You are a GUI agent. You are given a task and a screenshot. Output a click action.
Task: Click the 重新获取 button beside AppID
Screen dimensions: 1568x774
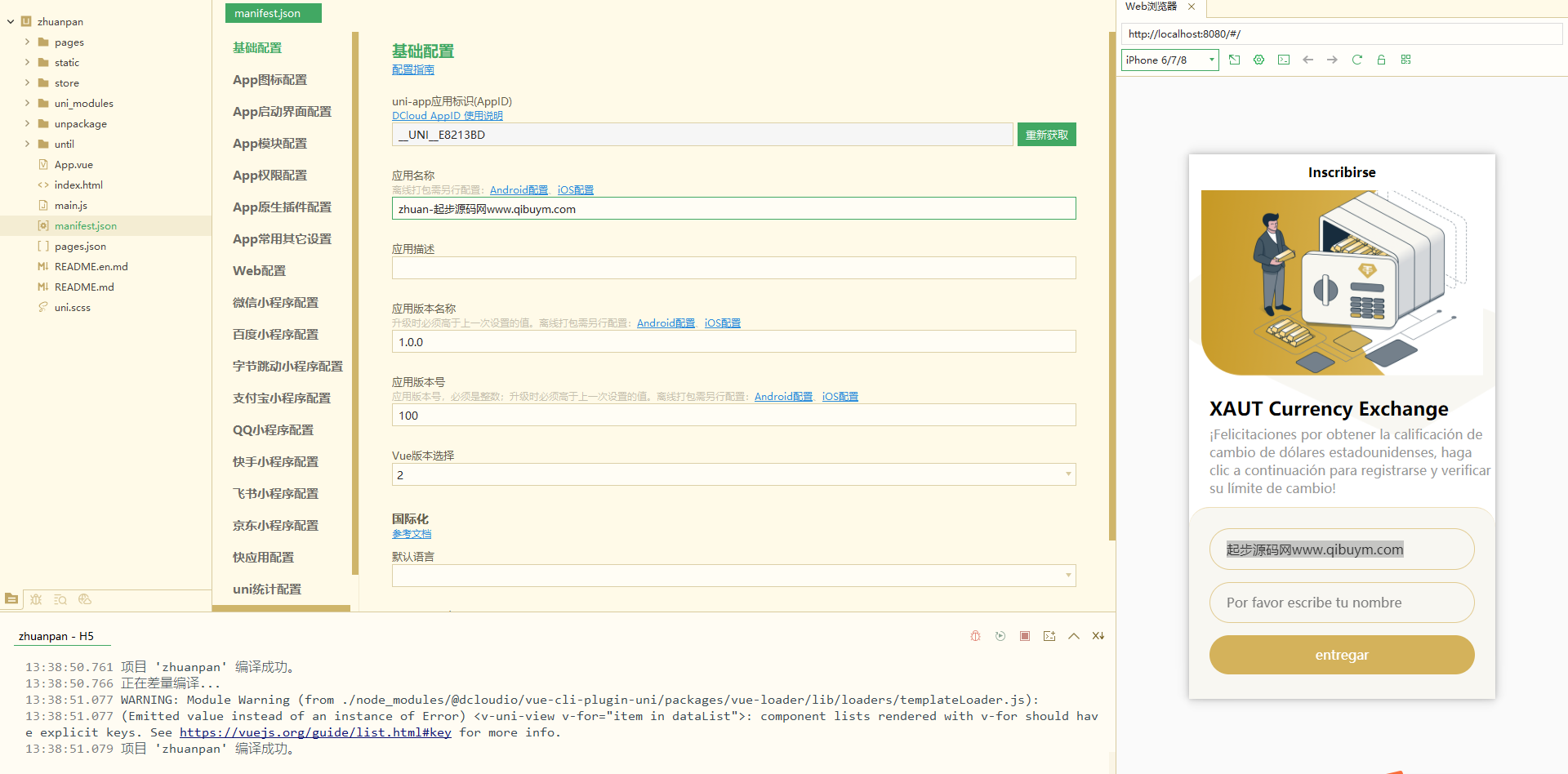1046,135
